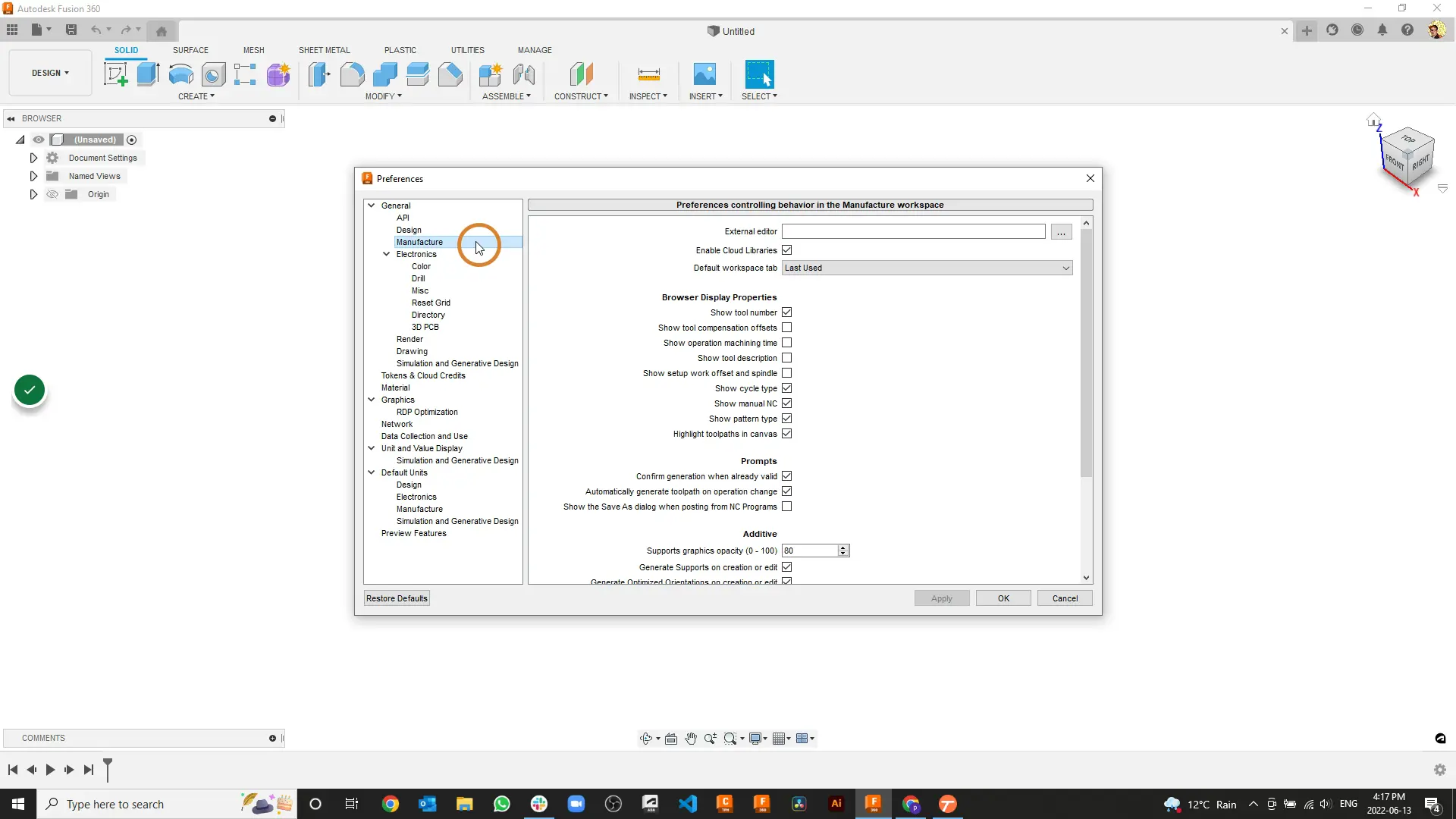Select the Pan hand tool
1456x819 pixels.
pos(691,739)
